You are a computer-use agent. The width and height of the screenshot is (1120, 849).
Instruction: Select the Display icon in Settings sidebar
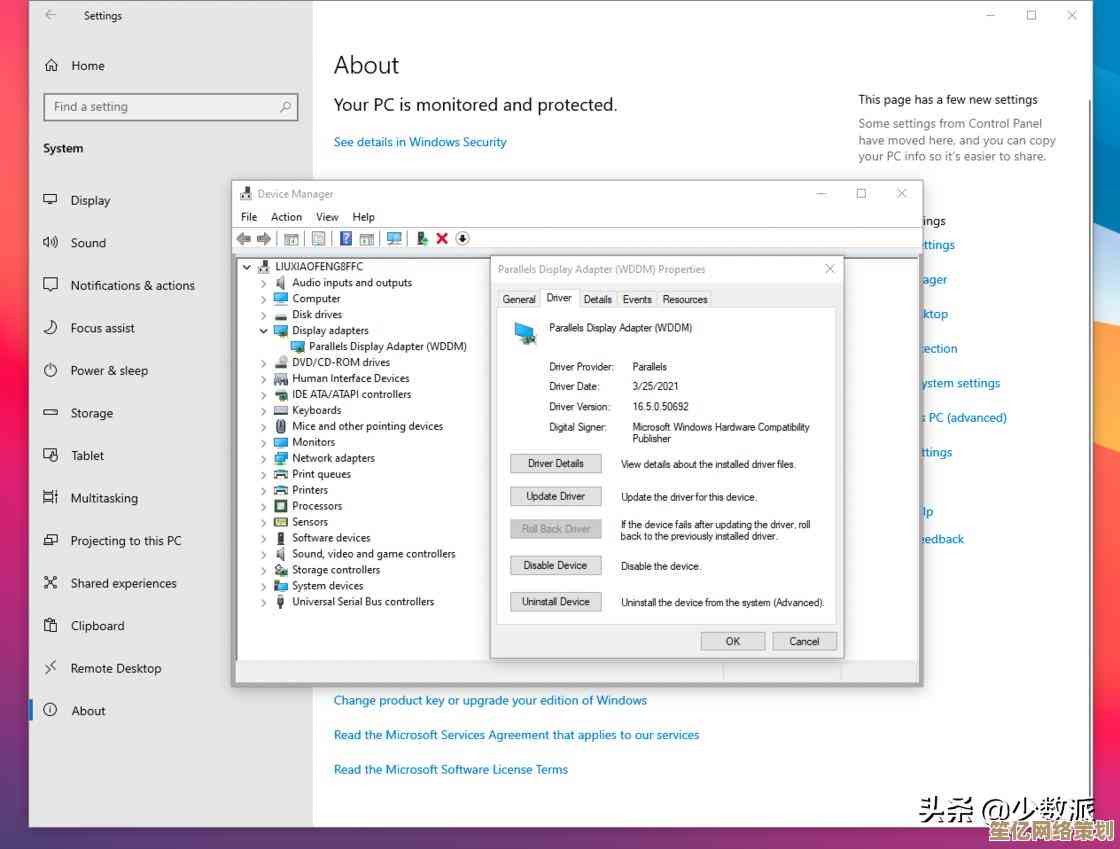click(90, 200)
